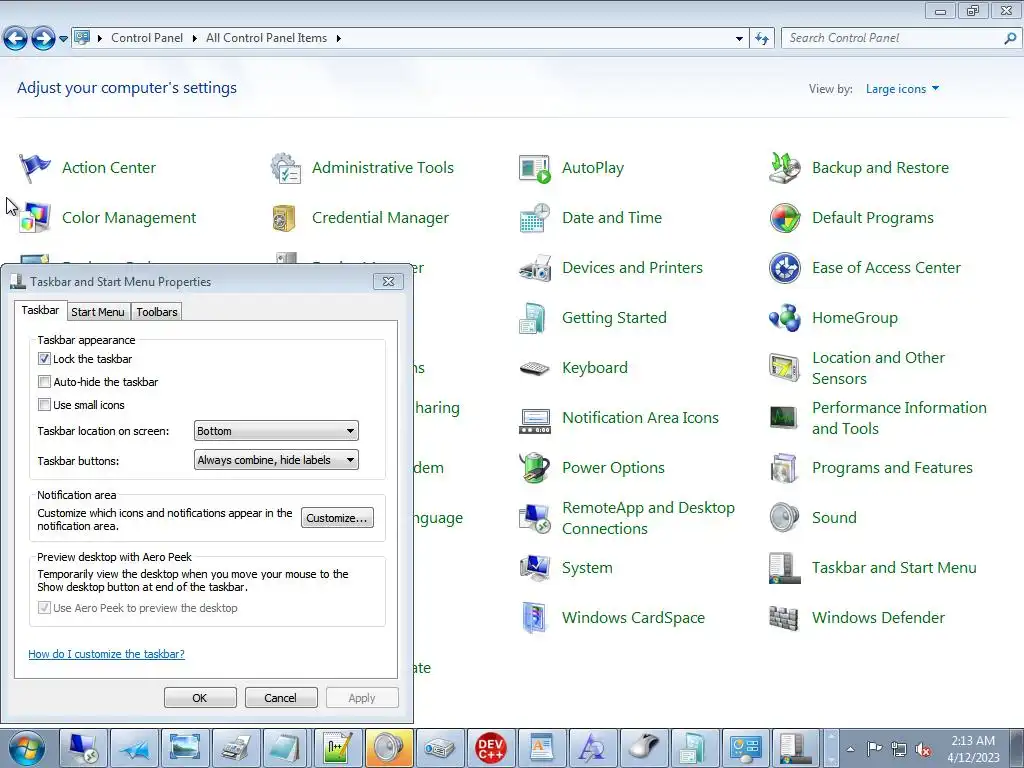The width and height of the screenshot is (1024, 768).
Task: Click the Location and Other Sensors icon
Action: tap(784, 368)
